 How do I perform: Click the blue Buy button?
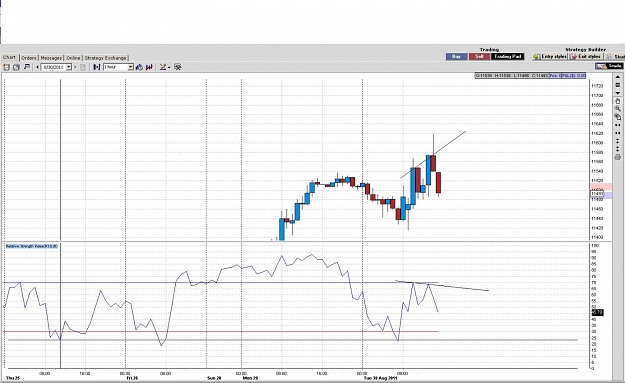[x=456, y=57]
